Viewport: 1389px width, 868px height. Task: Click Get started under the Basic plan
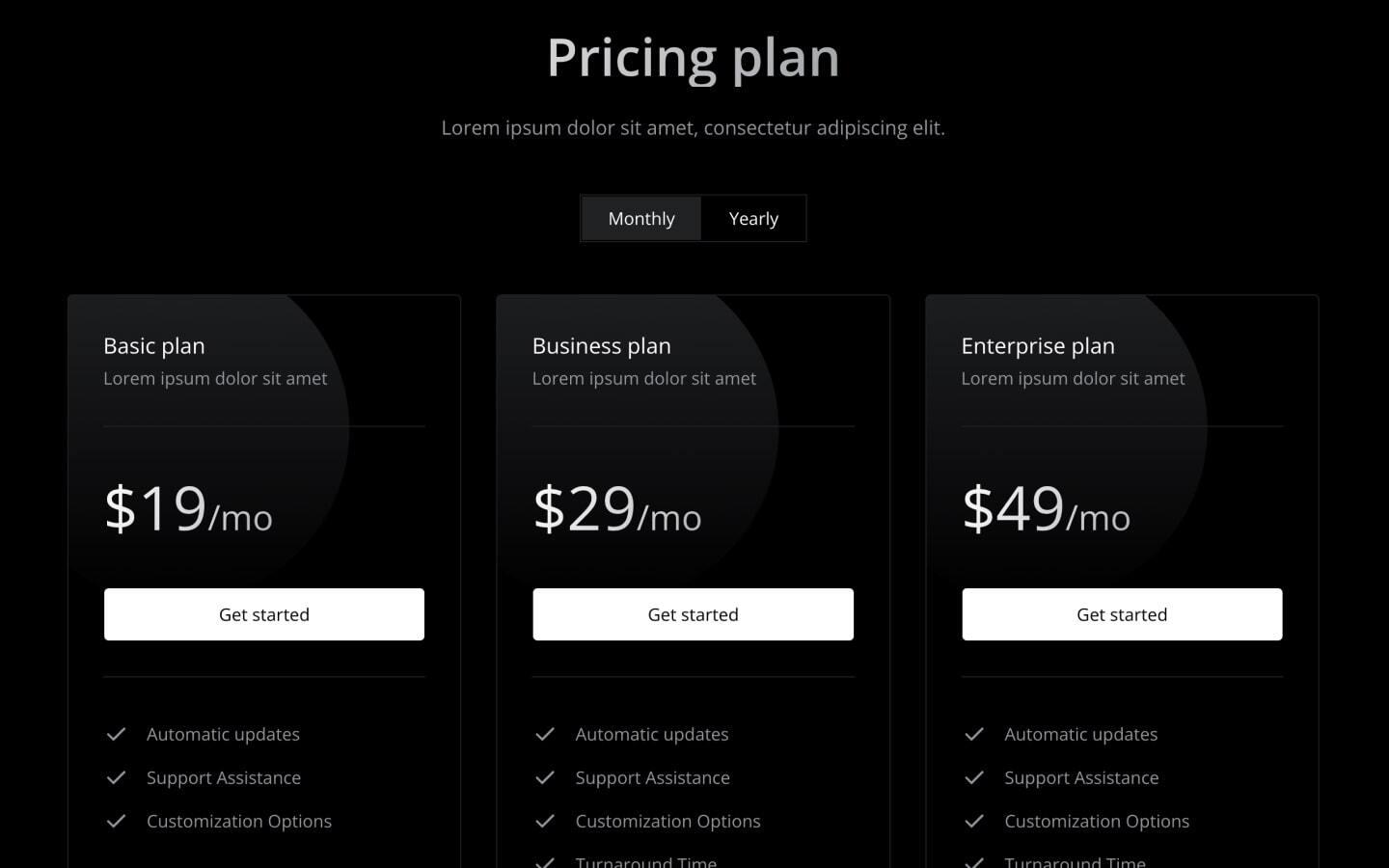tap(264, 614)
